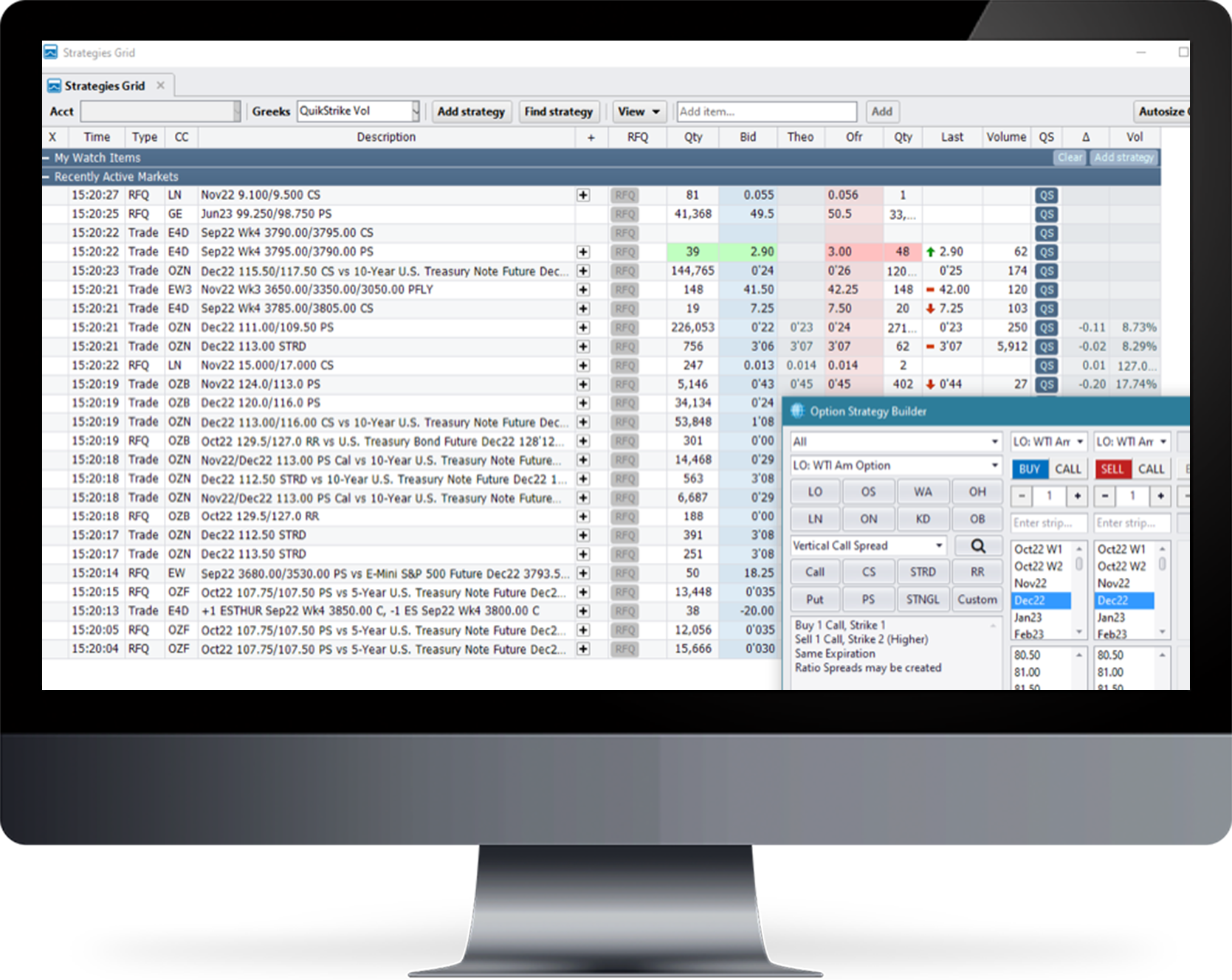The width and height of the screenshot is (1232, 980).
Task: Click the plus column header icon
Action: [x=591, y=137]
